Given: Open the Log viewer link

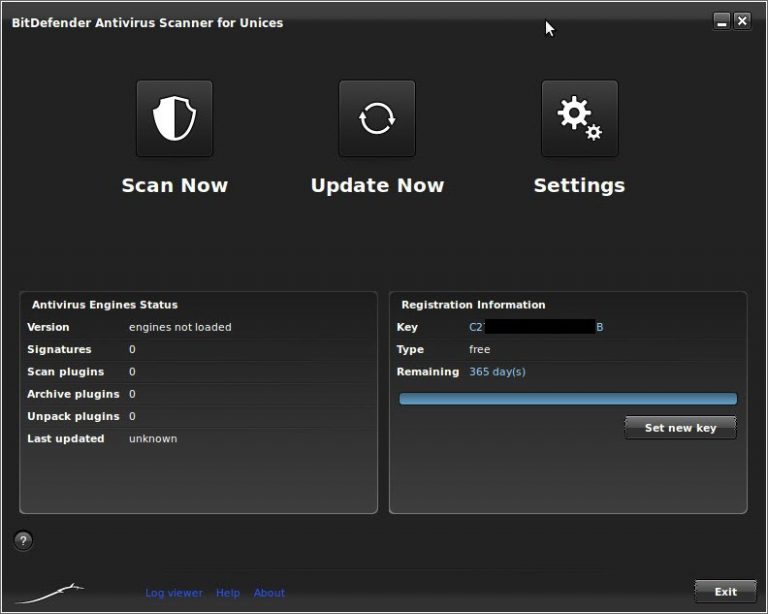Looking at the screenshot, I should [x=174, y=592].
